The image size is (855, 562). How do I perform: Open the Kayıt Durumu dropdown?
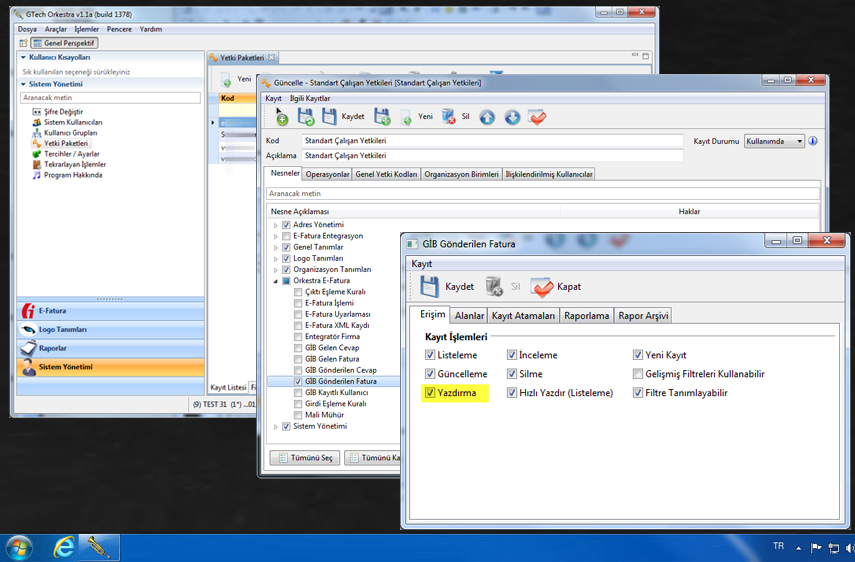click(774, 141)
